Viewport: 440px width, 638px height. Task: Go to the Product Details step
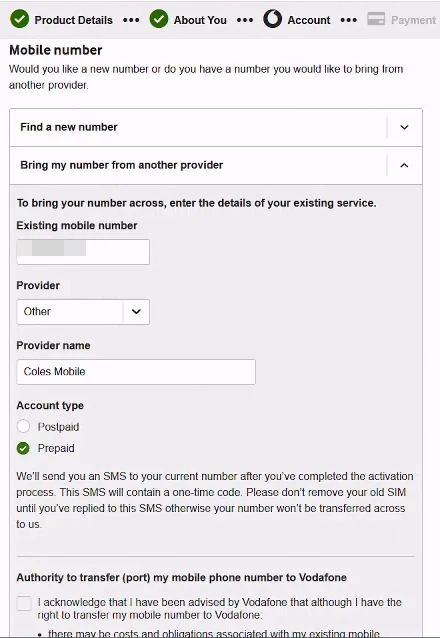click(x=73, y=20)
